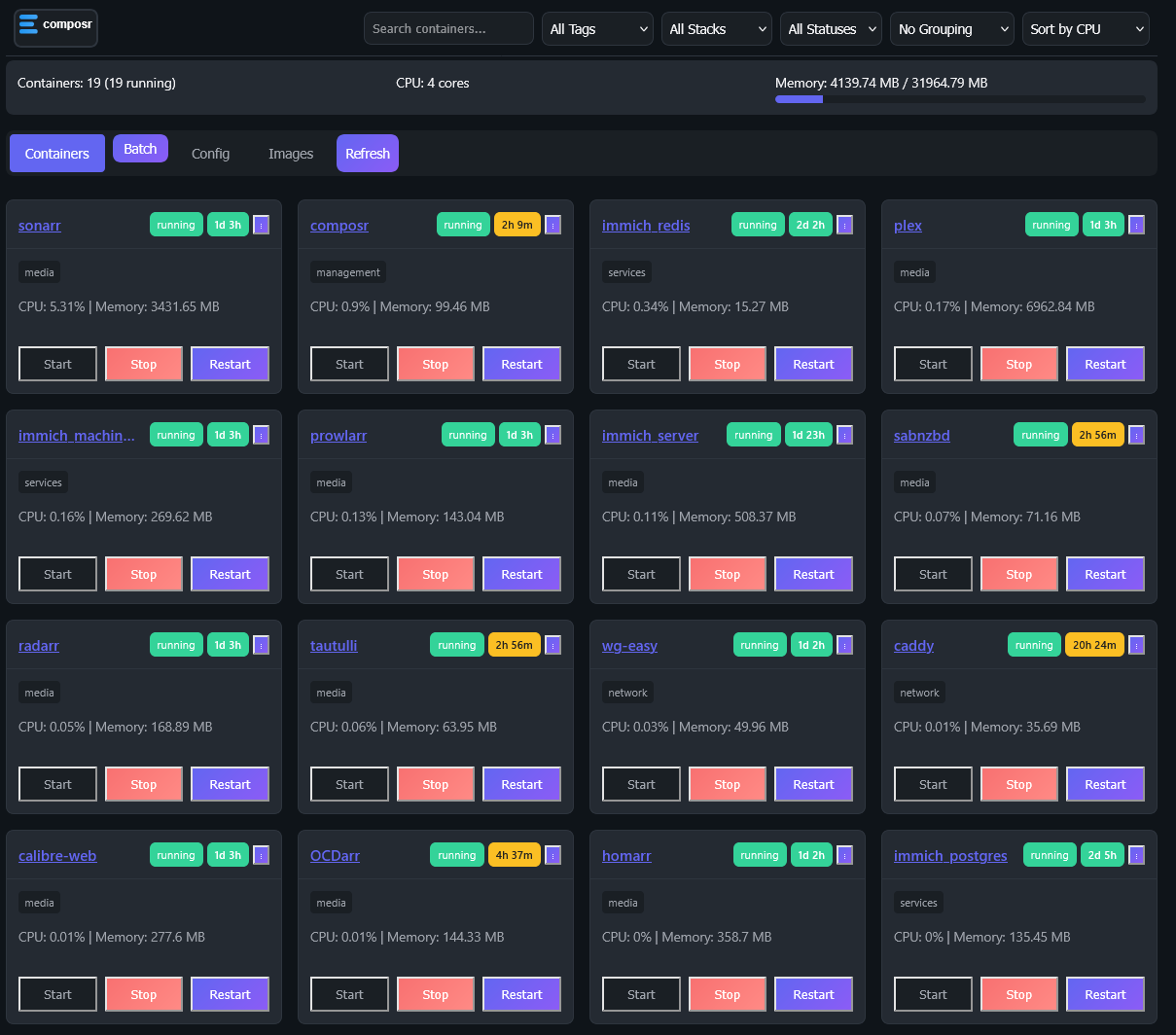Open the options menu icon on immich_server card
This screenshot has height=1035, width=1176.
844,435
